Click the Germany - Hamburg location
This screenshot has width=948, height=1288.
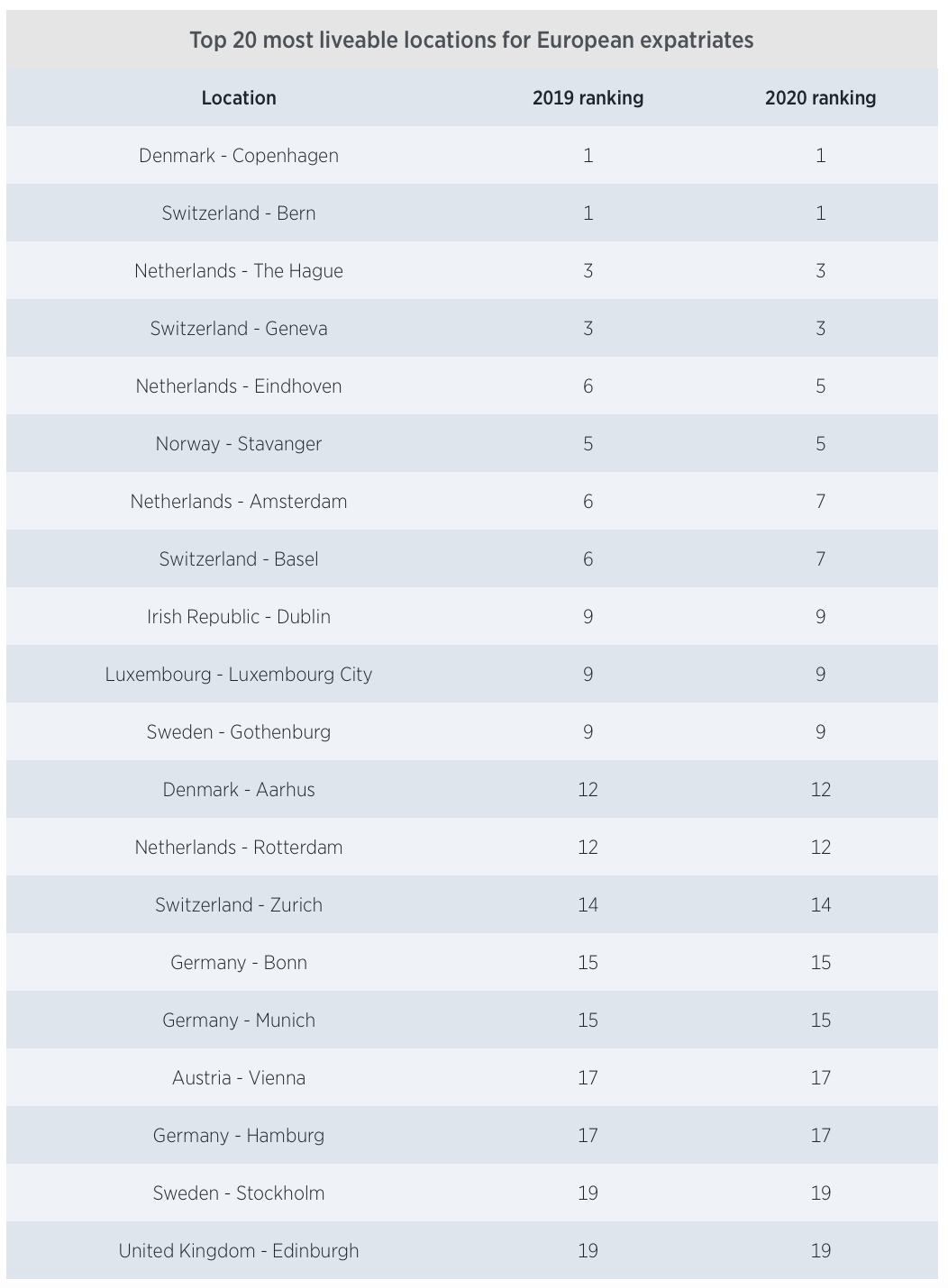239,1136
